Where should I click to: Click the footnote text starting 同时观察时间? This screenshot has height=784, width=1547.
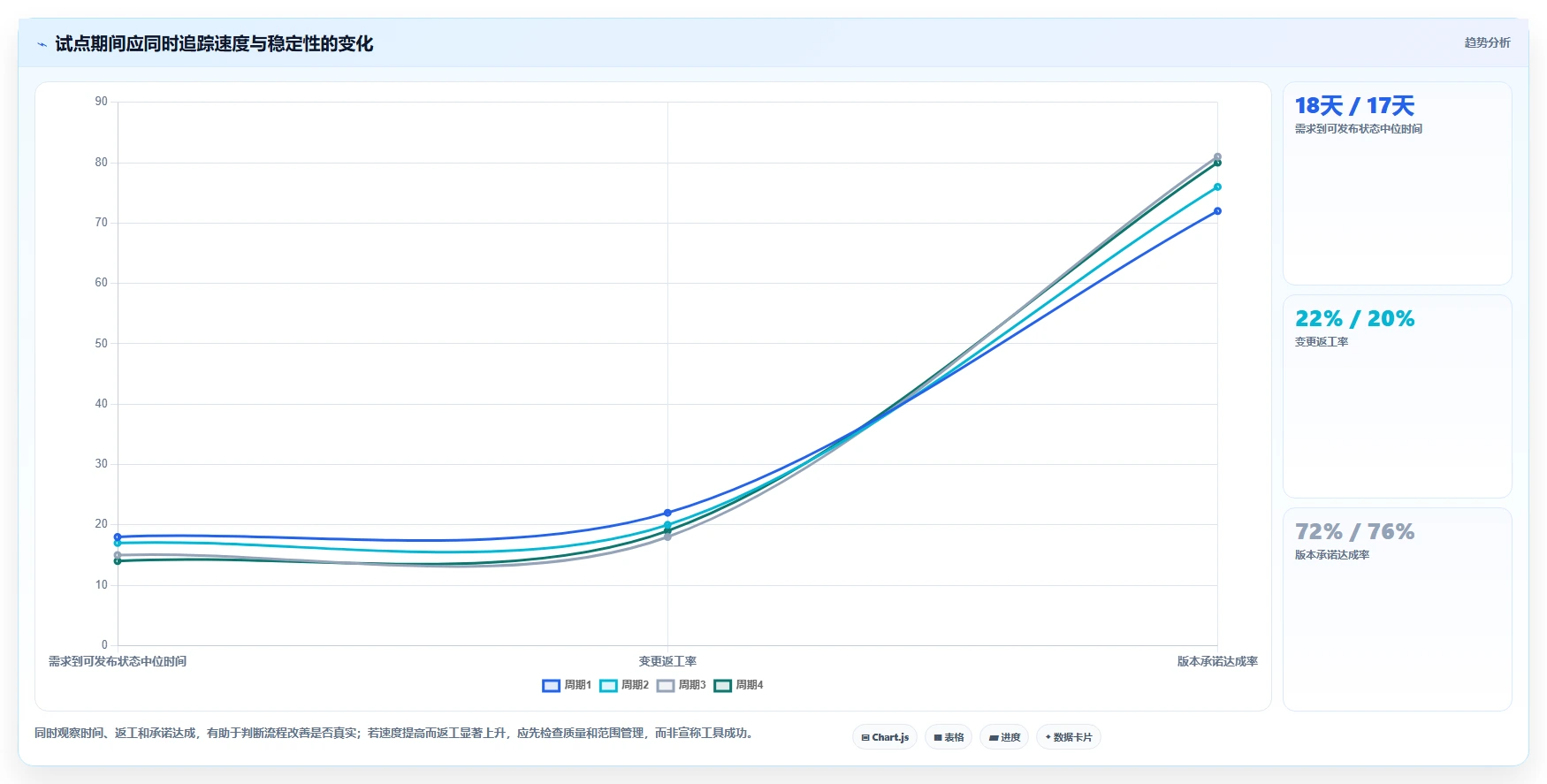coord(395,733)
